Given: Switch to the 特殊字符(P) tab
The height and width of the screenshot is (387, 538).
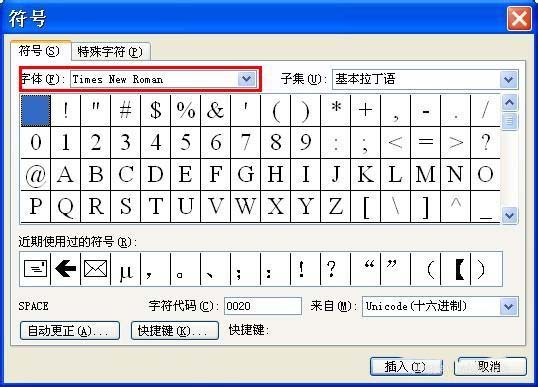Looking at the screenshot, I should [x=110, y=52].
